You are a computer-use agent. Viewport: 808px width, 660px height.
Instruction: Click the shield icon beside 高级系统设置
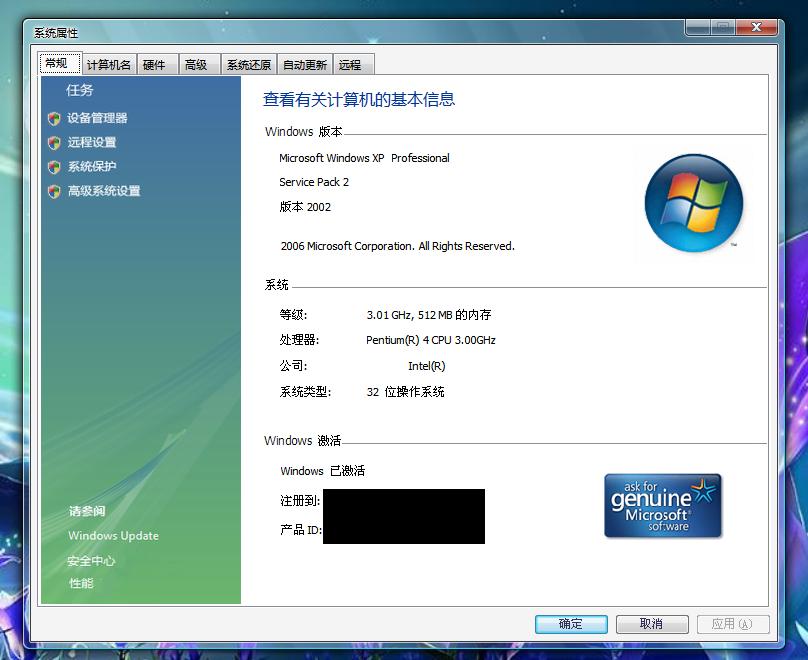(x=54, y=192)
